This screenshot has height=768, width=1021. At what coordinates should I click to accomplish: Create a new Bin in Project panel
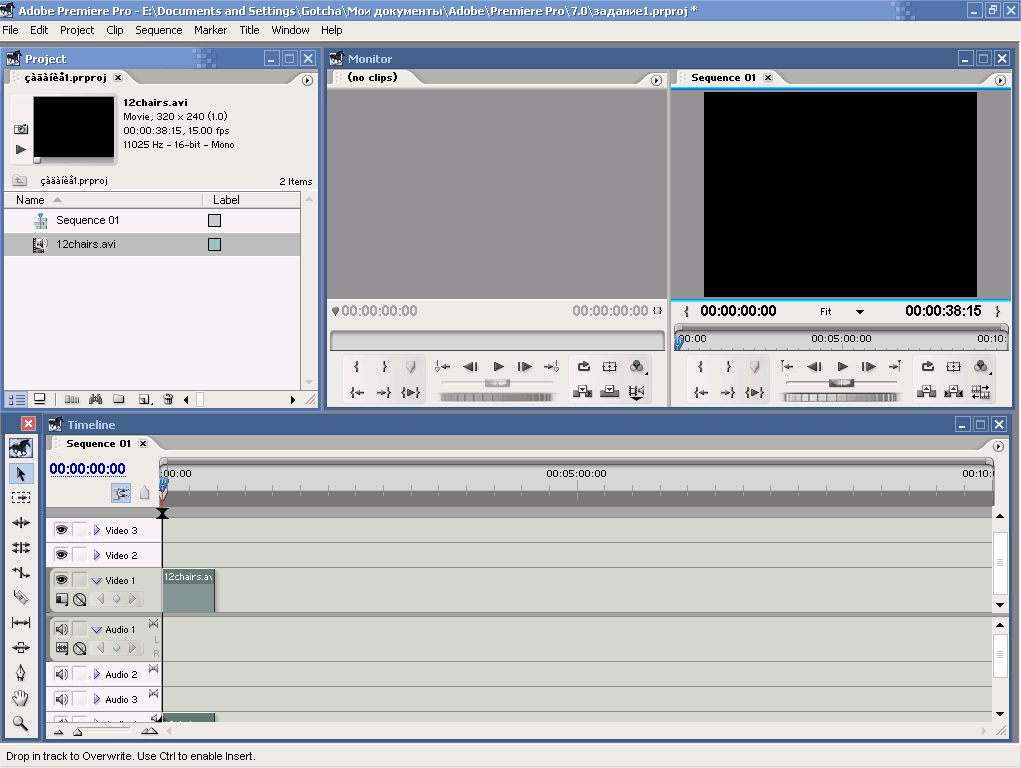(119, 399)
